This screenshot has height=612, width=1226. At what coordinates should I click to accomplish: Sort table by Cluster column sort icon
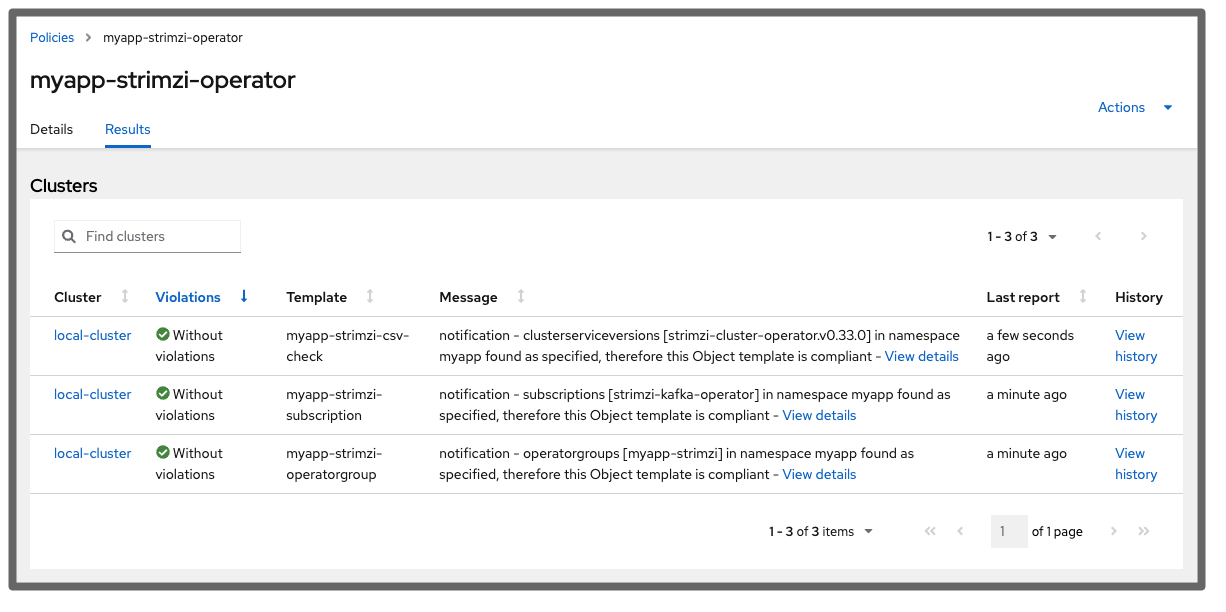click(x=125, y=297)
